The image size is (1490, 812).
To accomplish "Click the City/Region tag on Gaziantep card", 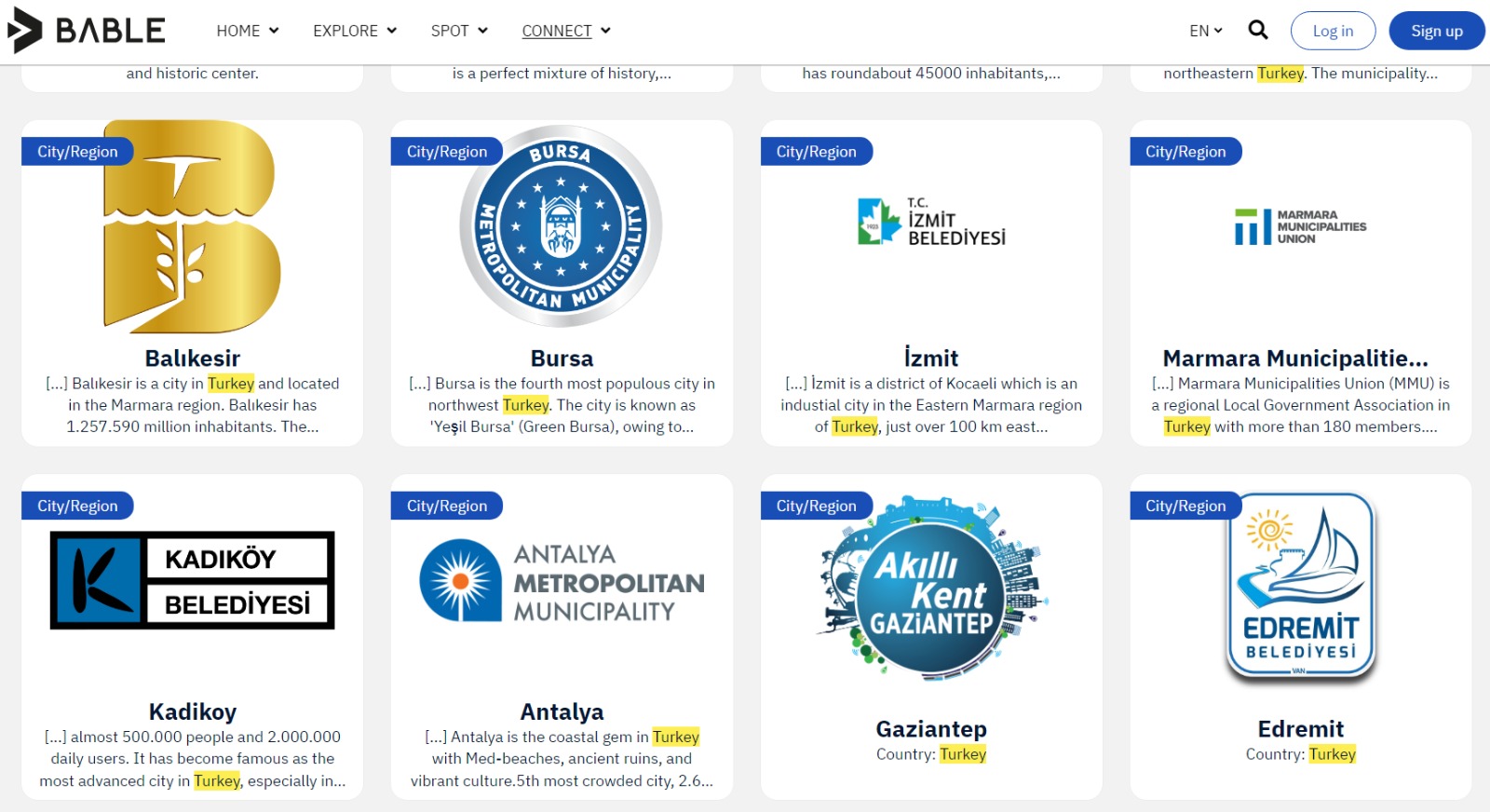I will pos(817,506).
